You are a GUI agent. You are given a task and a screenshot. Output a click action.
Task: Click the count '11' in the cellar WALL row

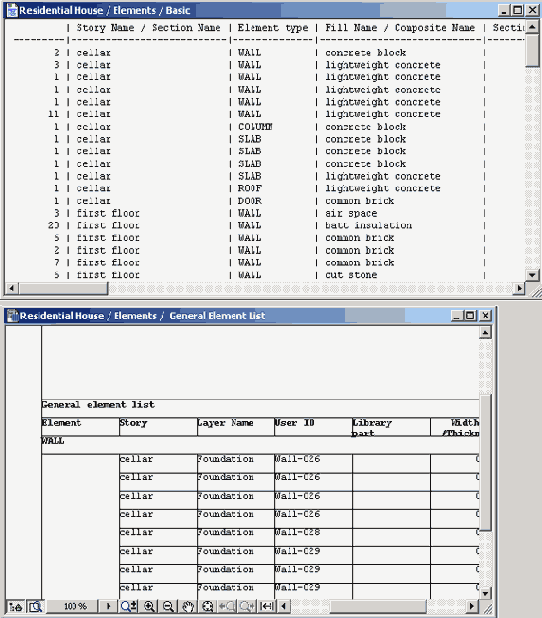click(x=54, y=114)
